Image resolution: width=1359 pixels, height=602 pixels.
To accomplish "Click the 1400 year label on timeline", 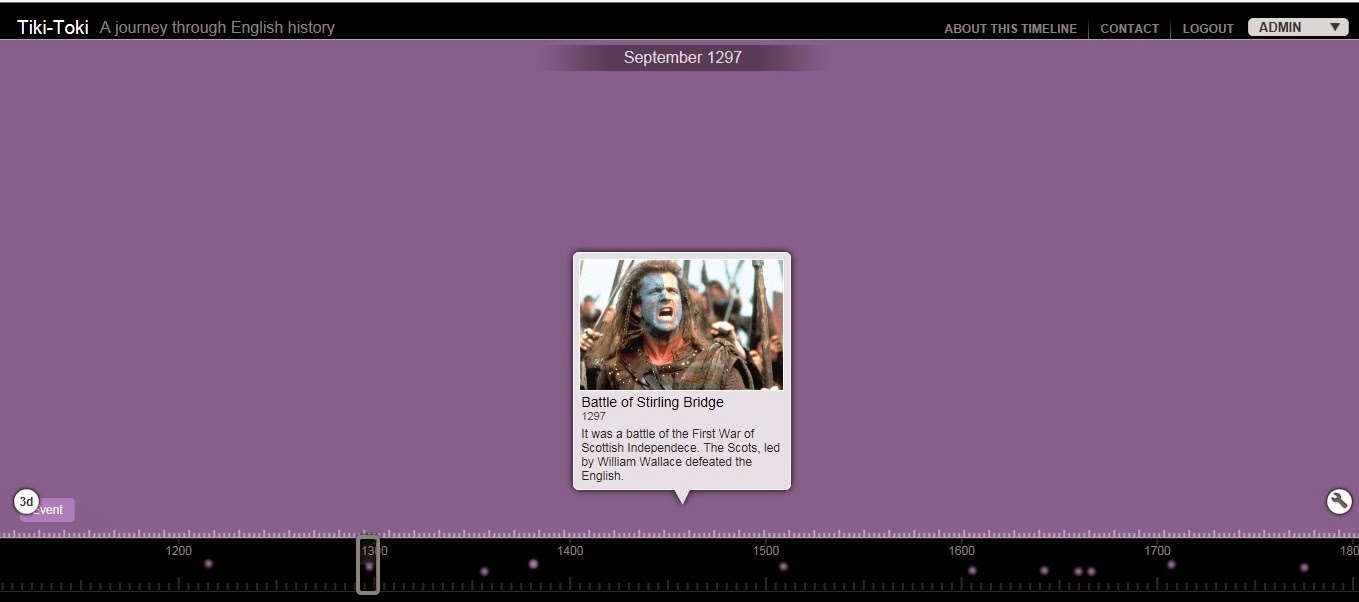I will [x=570, y=551].
